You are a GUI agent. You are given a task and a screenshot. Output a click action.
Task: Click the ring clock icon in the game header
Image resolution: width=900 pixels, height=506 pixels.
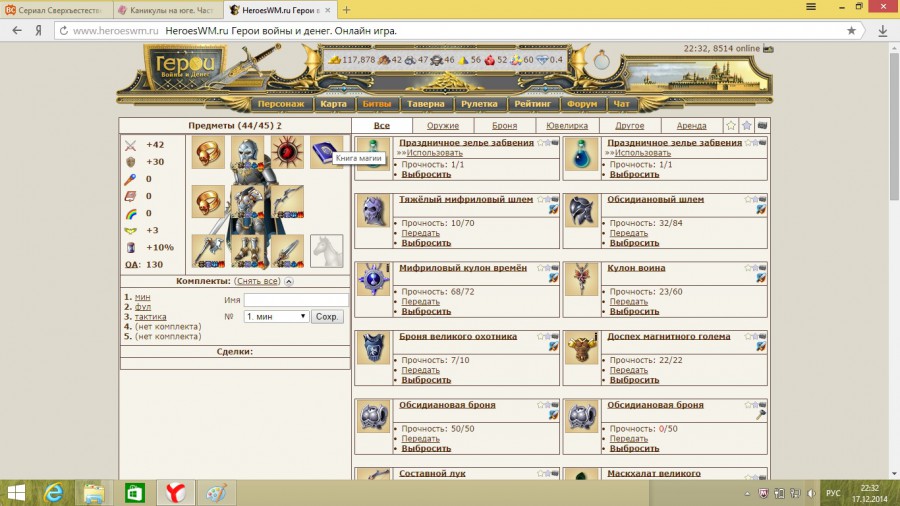[601, 60]
